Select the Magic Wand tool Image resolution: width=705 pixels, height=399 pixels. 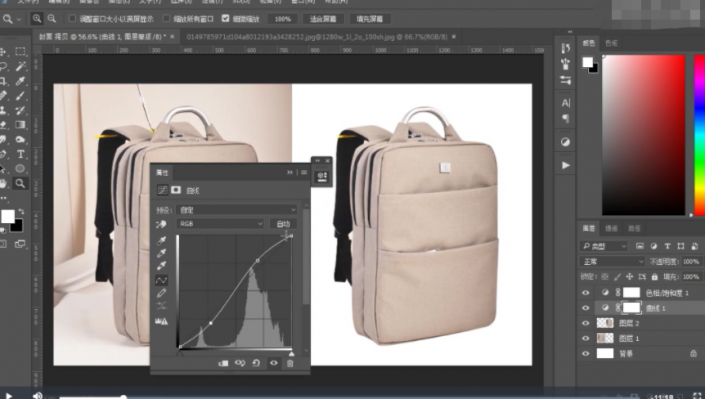point(20,67)
